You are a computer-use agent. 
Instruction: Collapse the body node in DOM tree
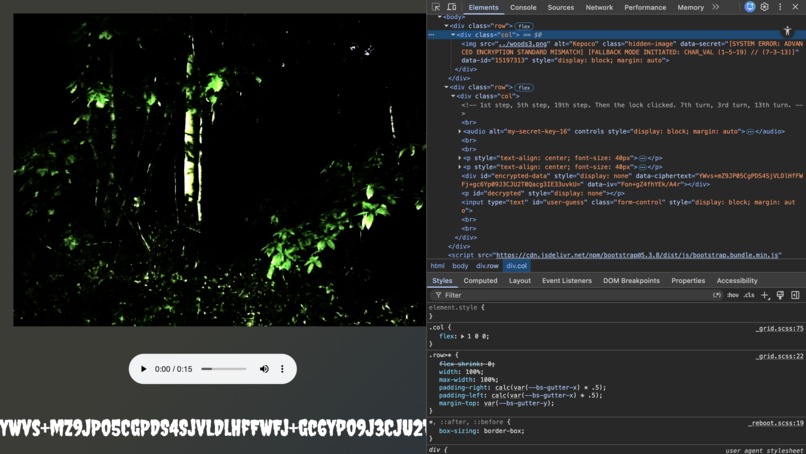(440, 17)
